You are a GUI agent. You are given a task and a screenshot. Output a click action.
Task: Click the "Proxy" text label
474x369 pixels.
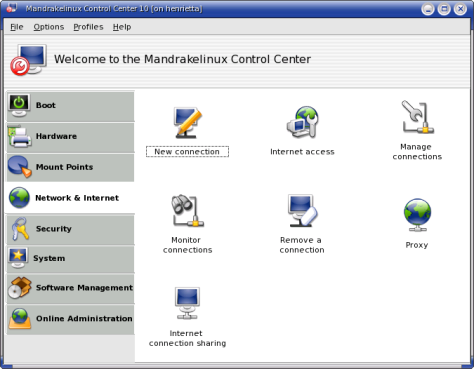(417, 245)
